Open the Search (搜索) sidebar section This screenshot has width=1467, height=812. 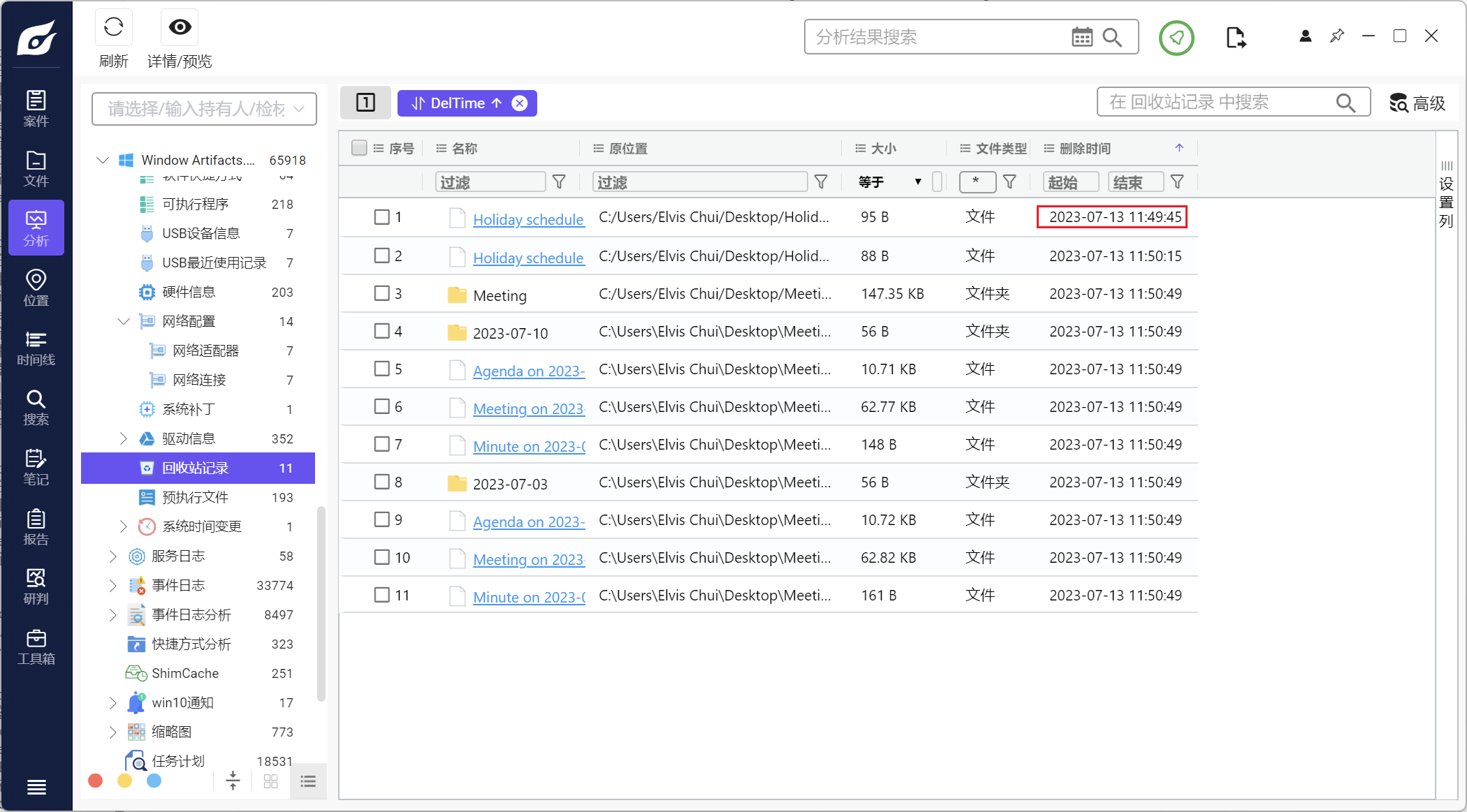click(x=36, y=407)
